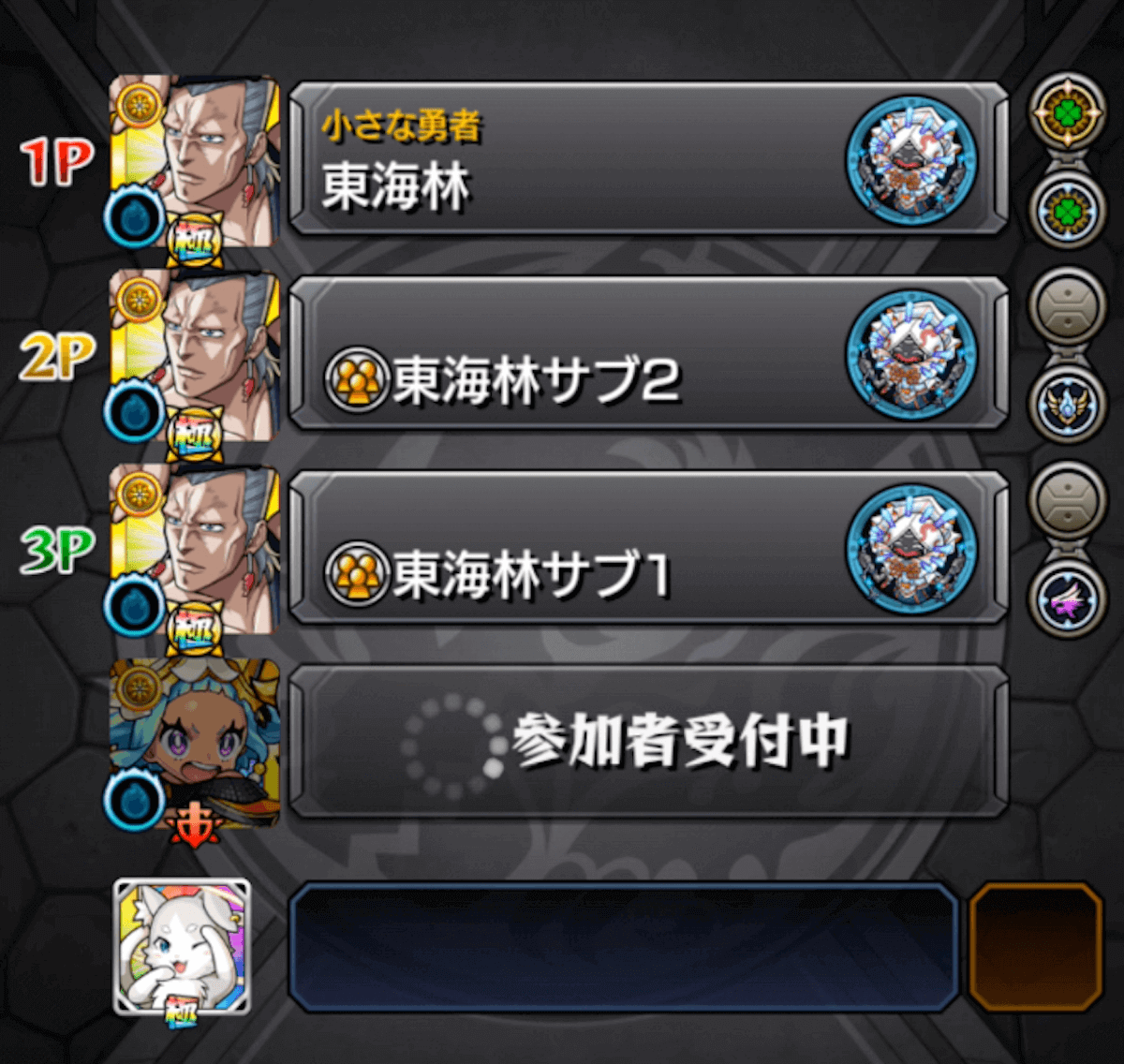Image resolution: width=1124 pixels, height=1064 pixels.
Task: Open the white rabbit character thumbnail
Action: tap(183, 947)
